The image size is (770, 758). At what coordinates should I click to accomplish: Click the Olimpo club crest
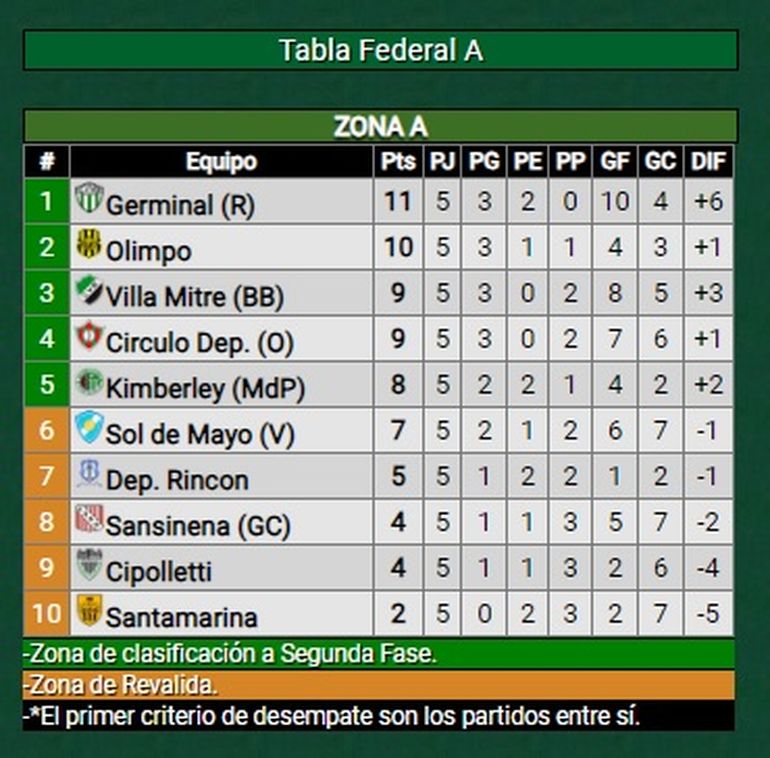89,244
